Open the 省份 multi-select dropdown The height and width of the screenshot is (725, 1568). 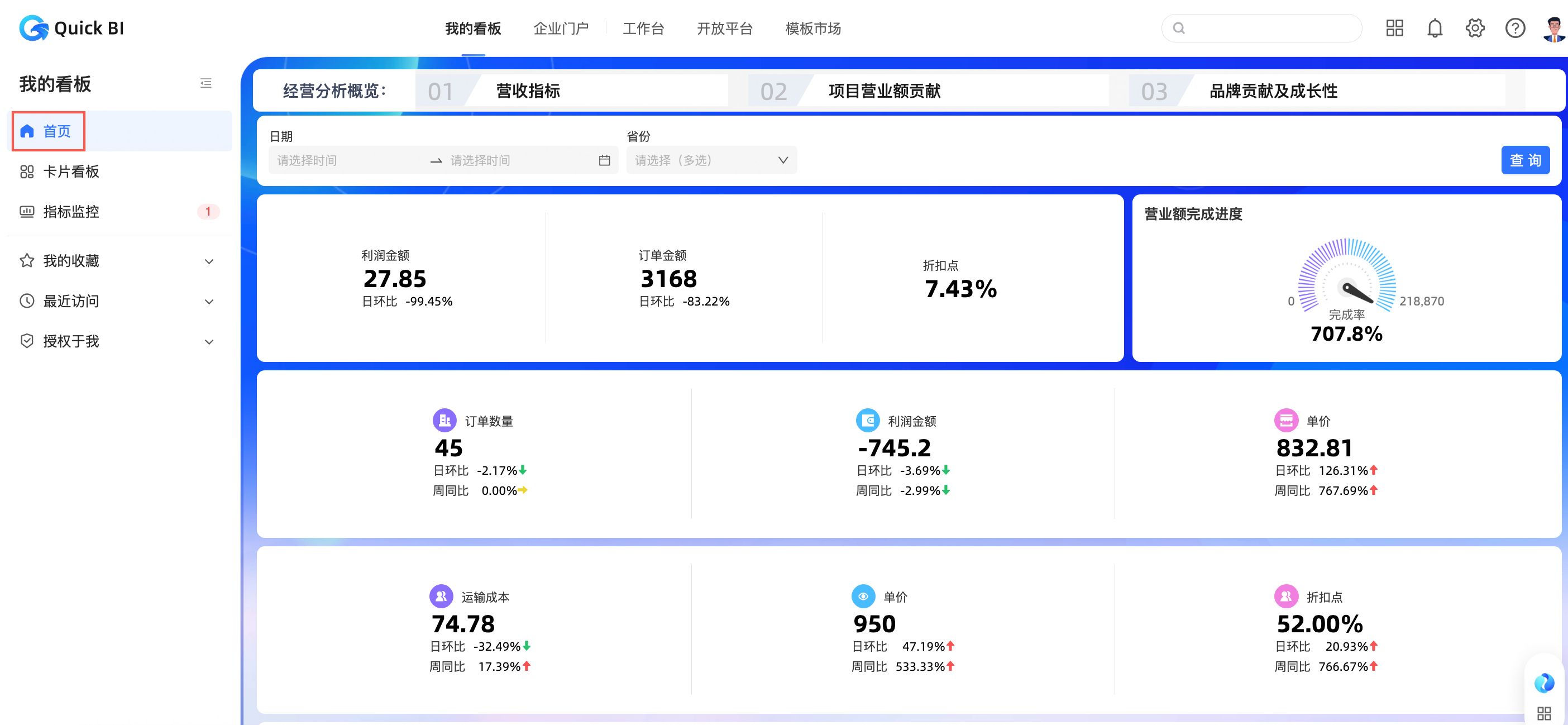[x=711, y=161]
